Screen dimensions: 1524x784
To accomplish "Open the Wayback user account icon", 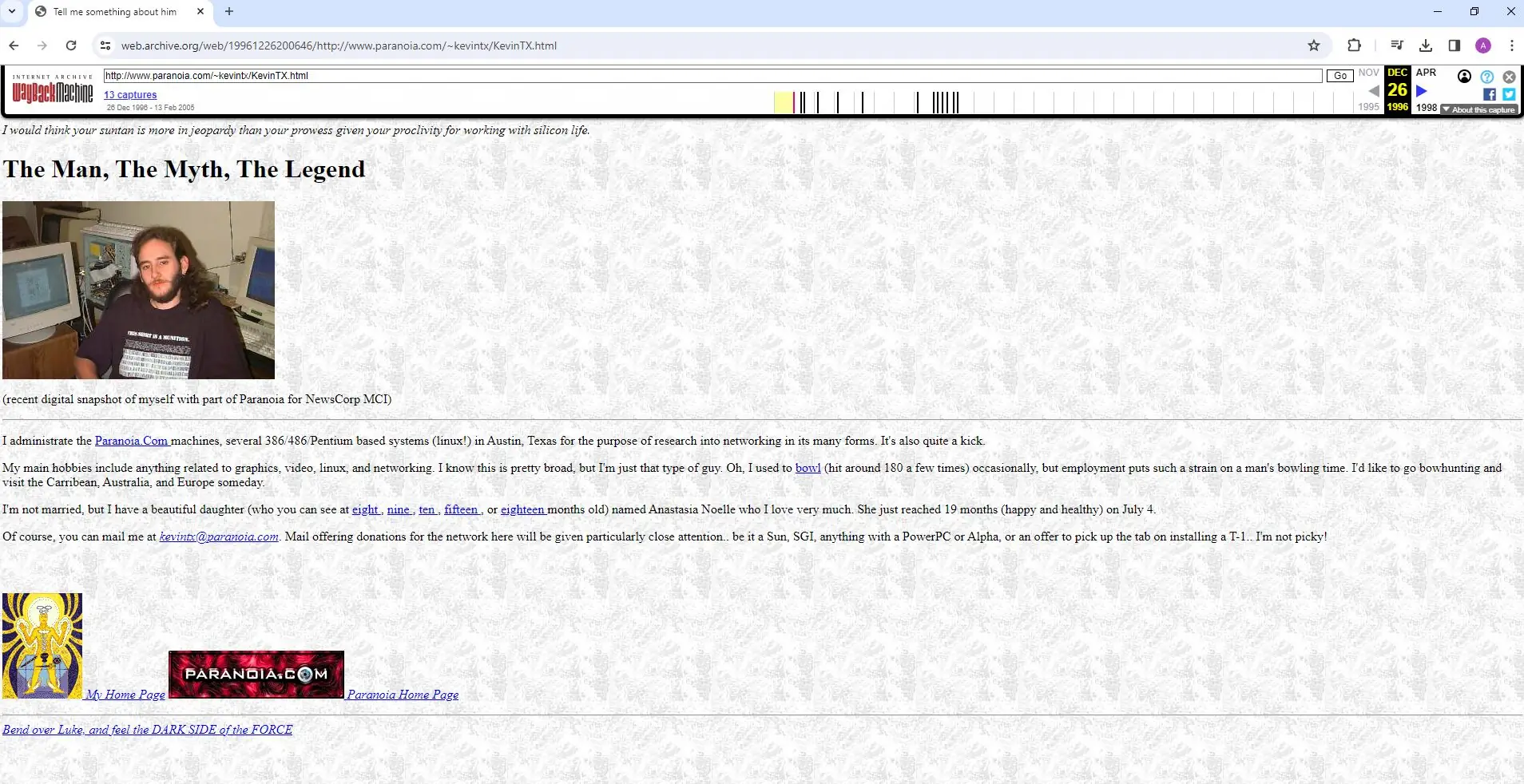I will pos(1464,77).
